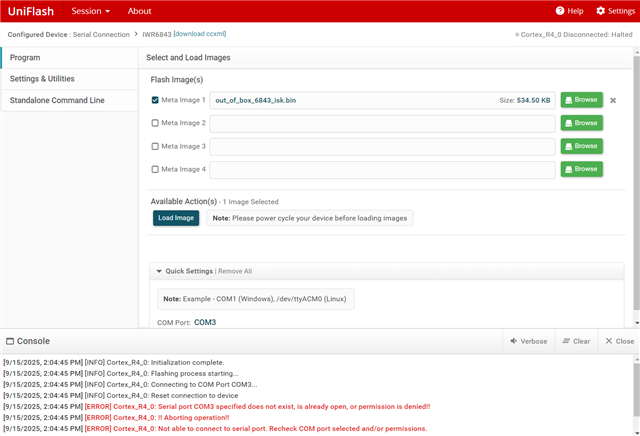Click the Size: 534.50 KB label

point(525,100)
